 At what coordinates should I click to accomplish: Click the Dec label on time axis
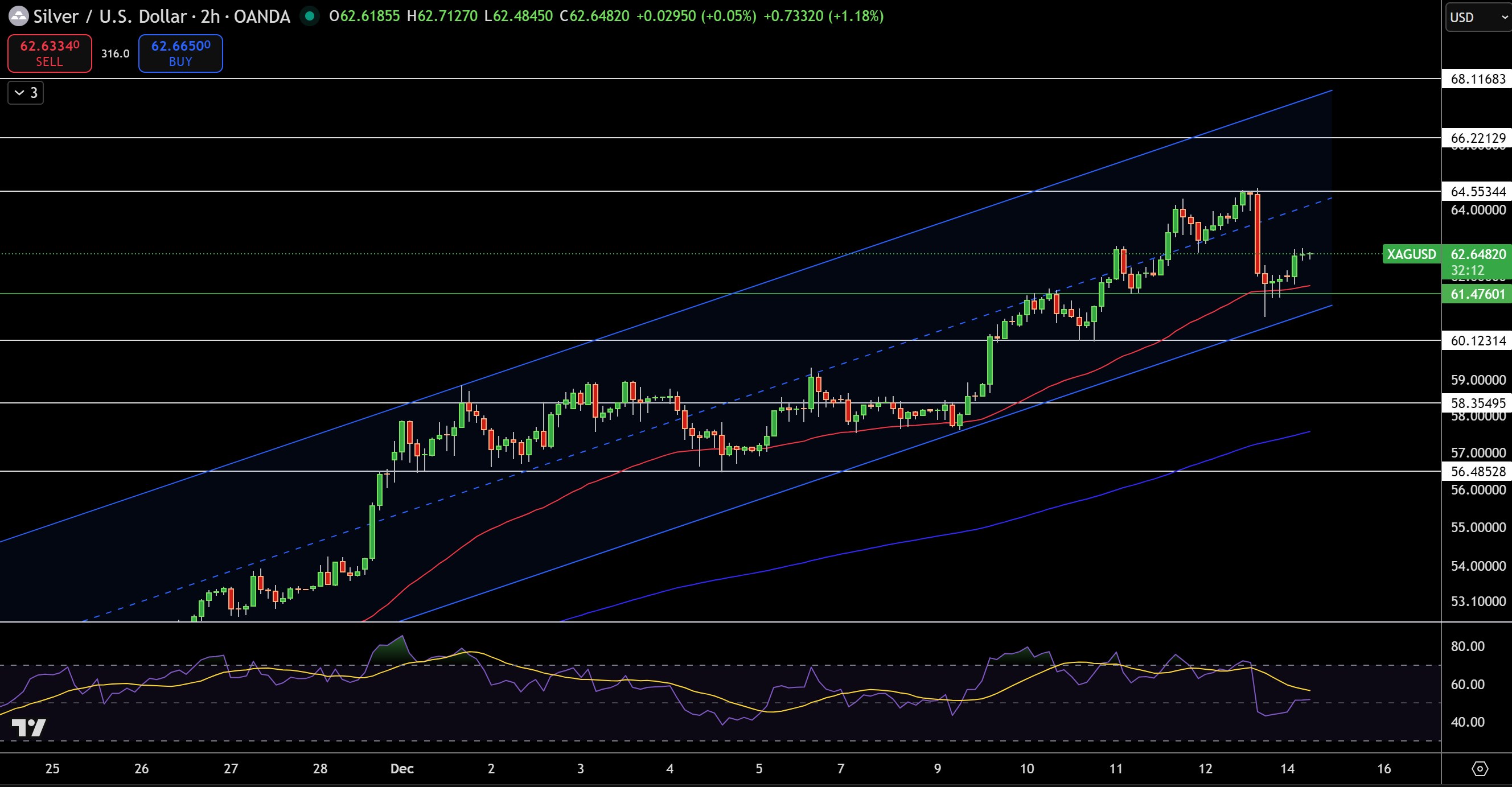[x=402, y=769]
